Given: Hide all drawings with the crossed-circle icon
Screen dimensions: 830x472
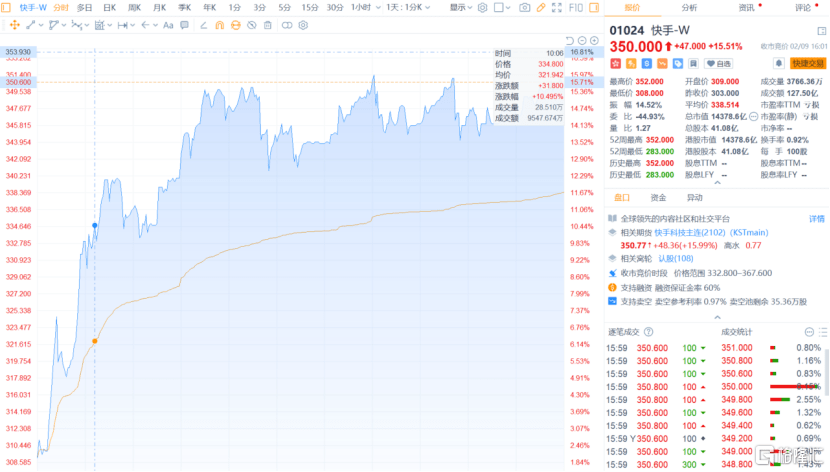Looking at the screenshot, I should 252,25.
